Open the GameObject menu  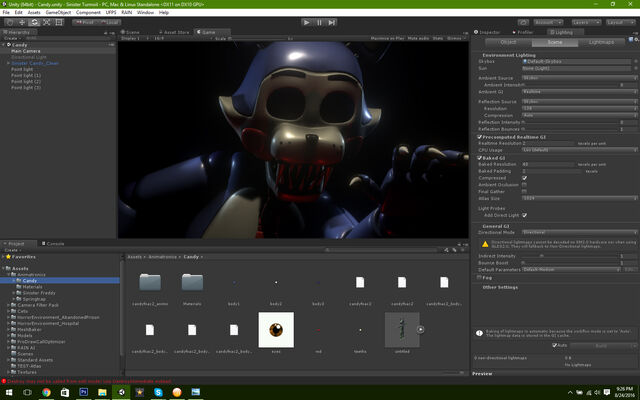point(58,12)
